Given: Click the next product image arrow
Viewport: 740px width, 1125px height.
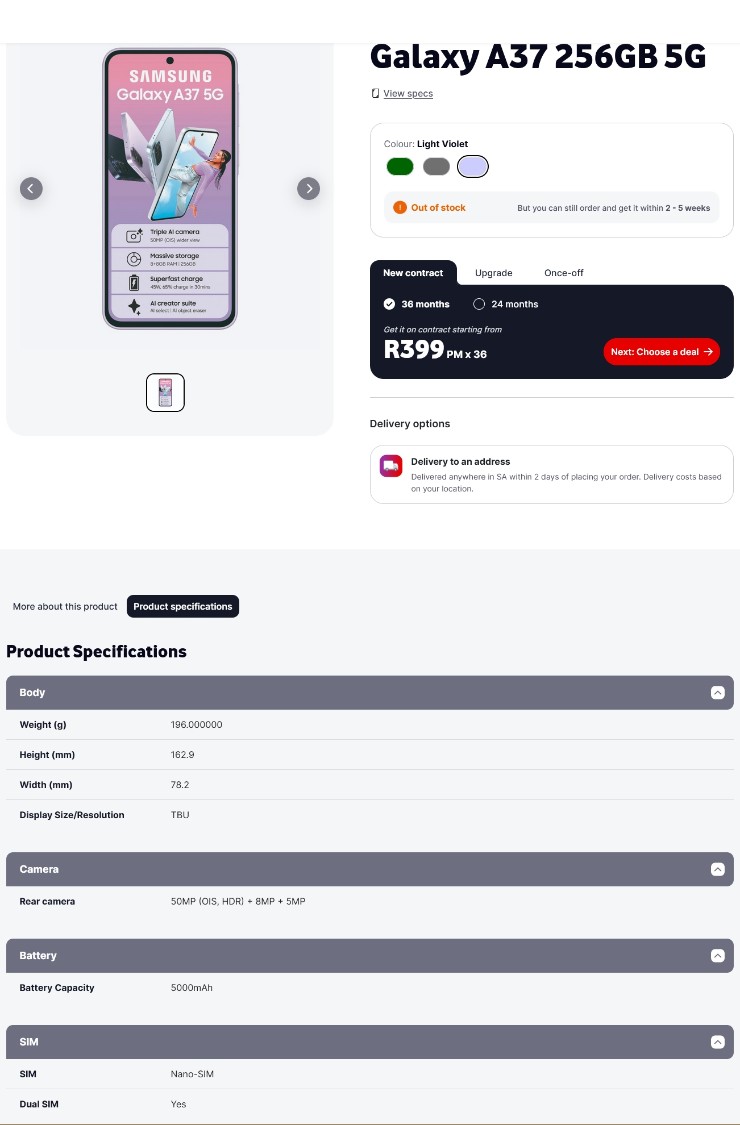Looking at the screenshot, I should [x=309, y=189].
